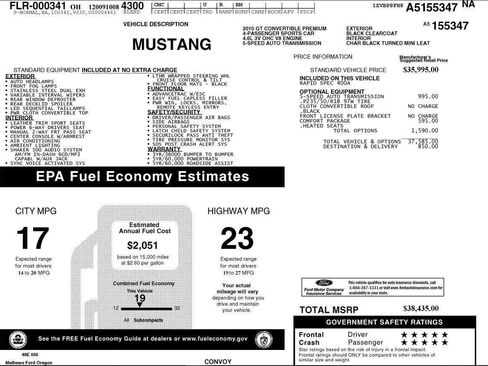Click 'INCLUDED AT NO EXTRA CHARGE' heading
488x366 pixels.
[129, 70]
